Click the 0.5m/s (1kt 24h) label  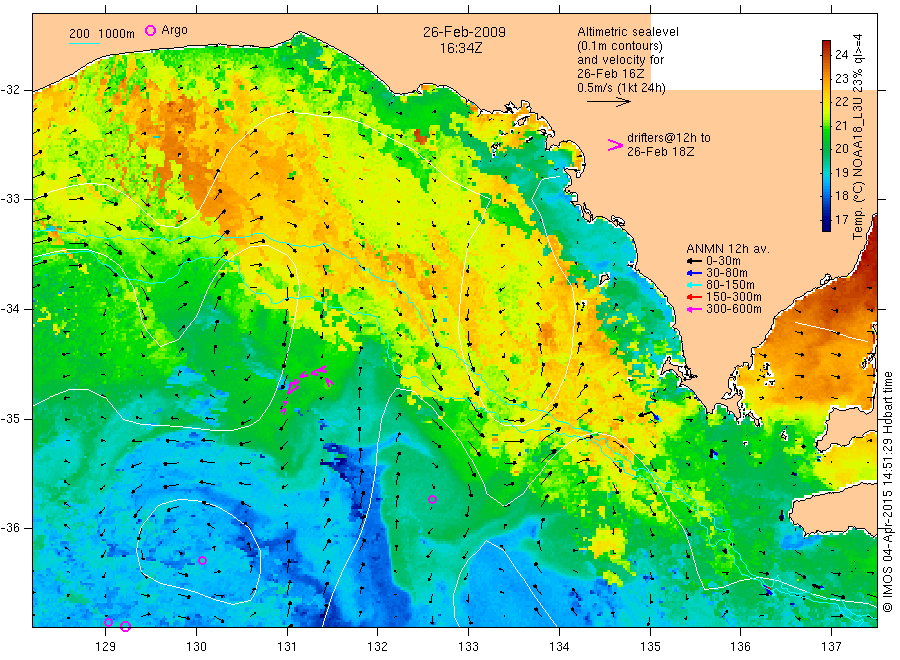click(x=621, y=88)
